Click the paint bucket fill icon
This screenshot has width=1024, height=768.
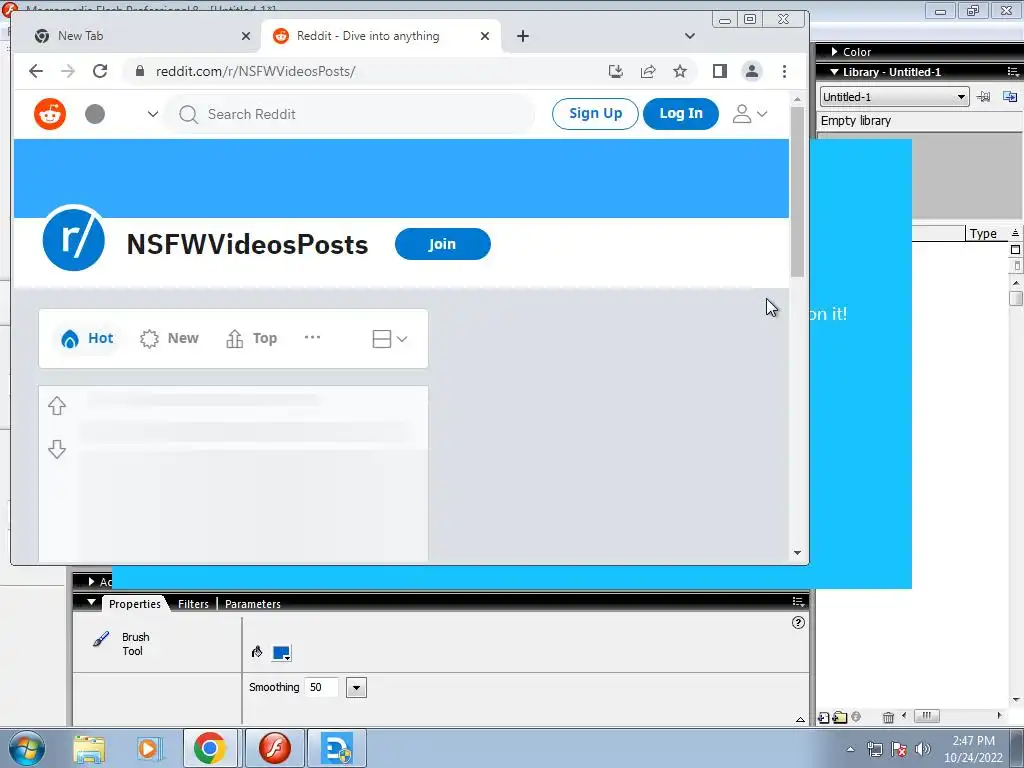pyautogui.click(x=257, y=652)
